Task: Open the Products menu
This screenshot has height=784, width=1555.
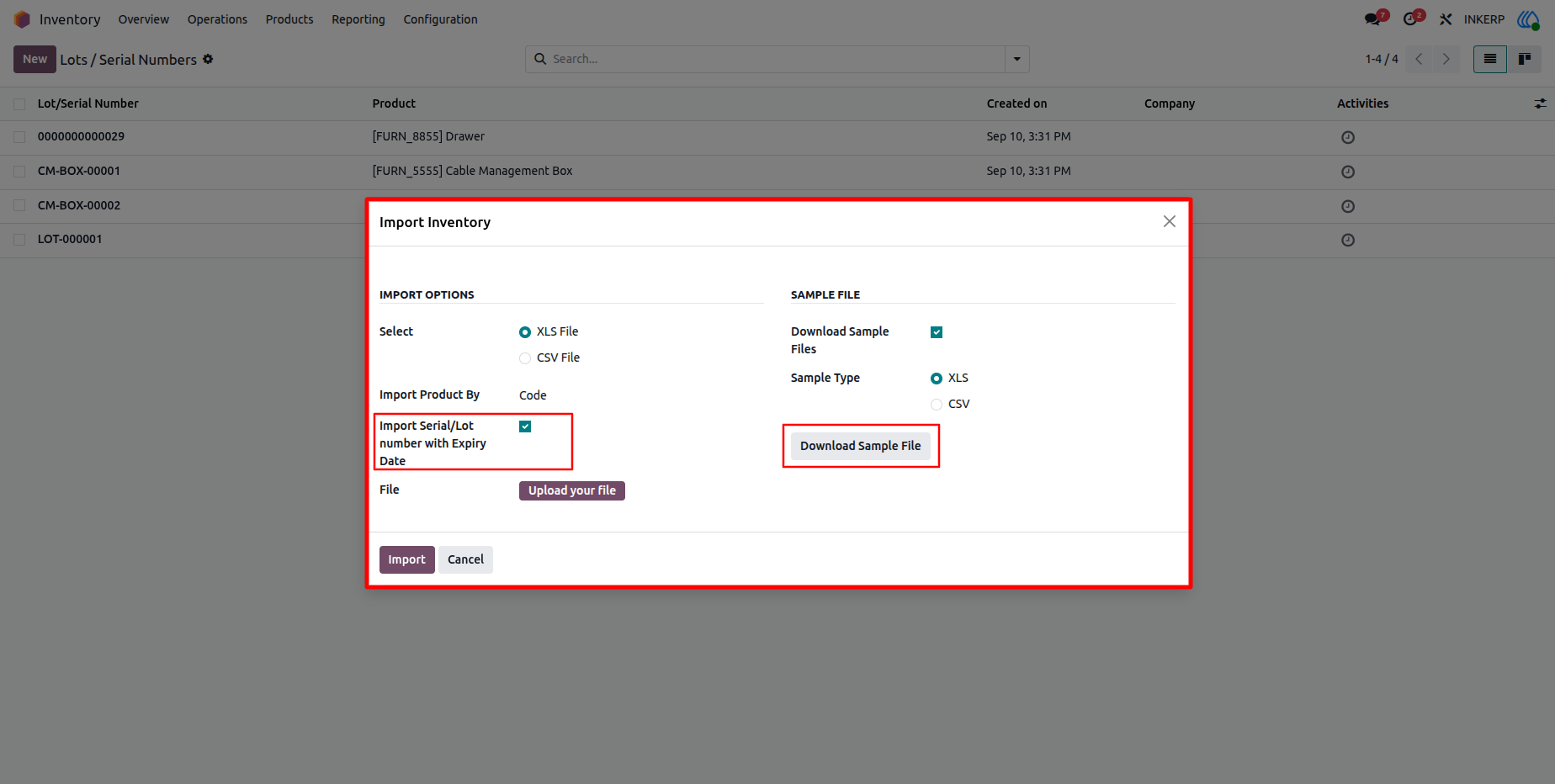Action: tap(289, 19)
